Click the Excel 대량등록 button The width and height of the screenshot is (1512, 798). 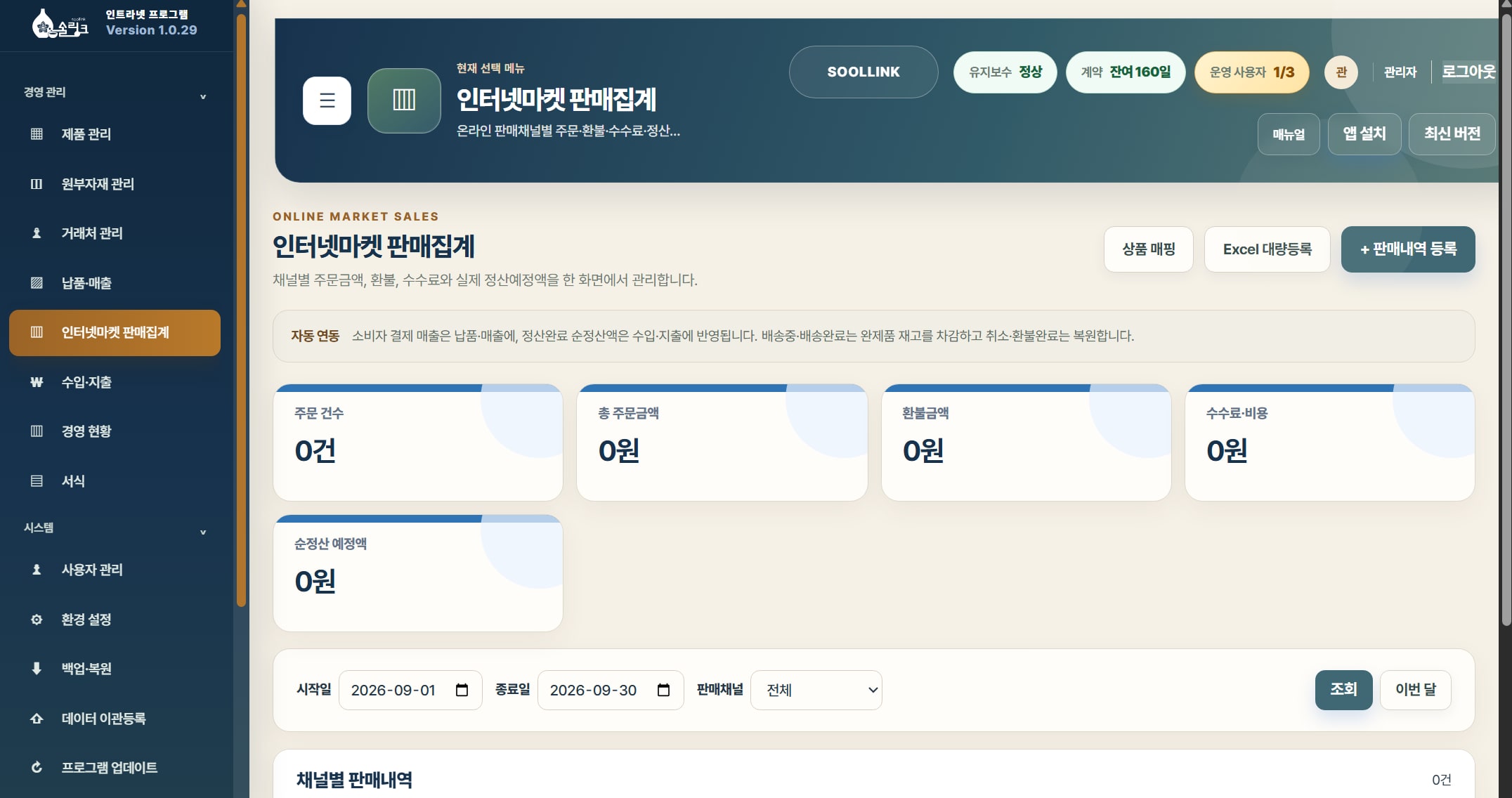click(1267, 249)
